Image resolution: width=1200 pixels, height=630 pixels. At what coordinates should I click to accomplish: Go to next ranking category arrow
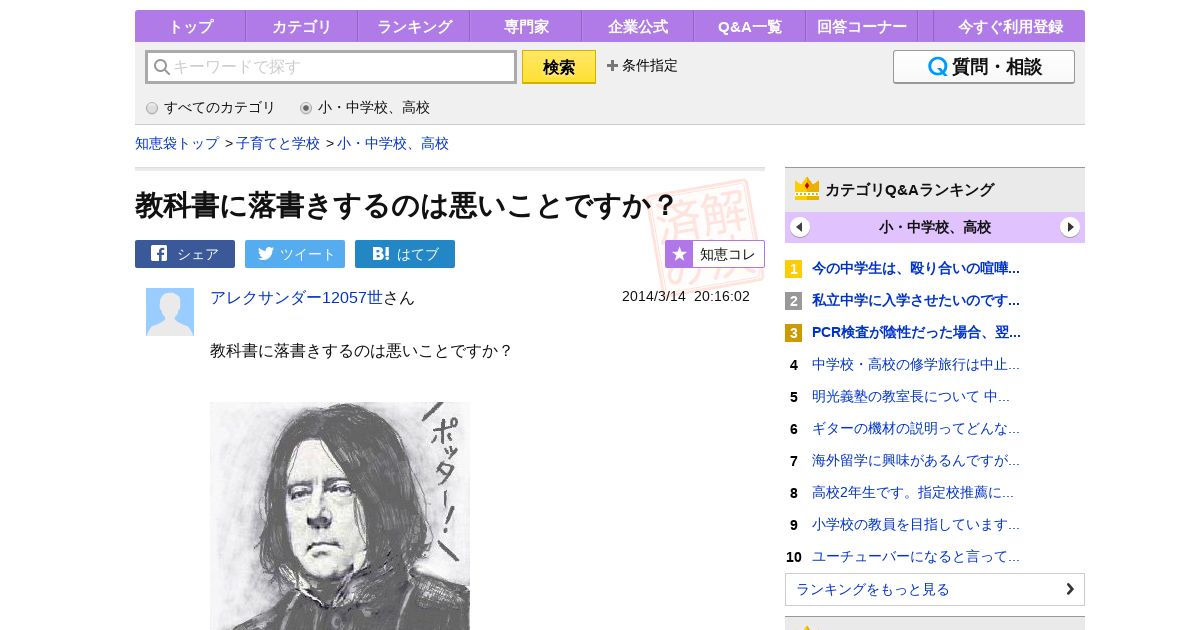tap(1070, 227)
